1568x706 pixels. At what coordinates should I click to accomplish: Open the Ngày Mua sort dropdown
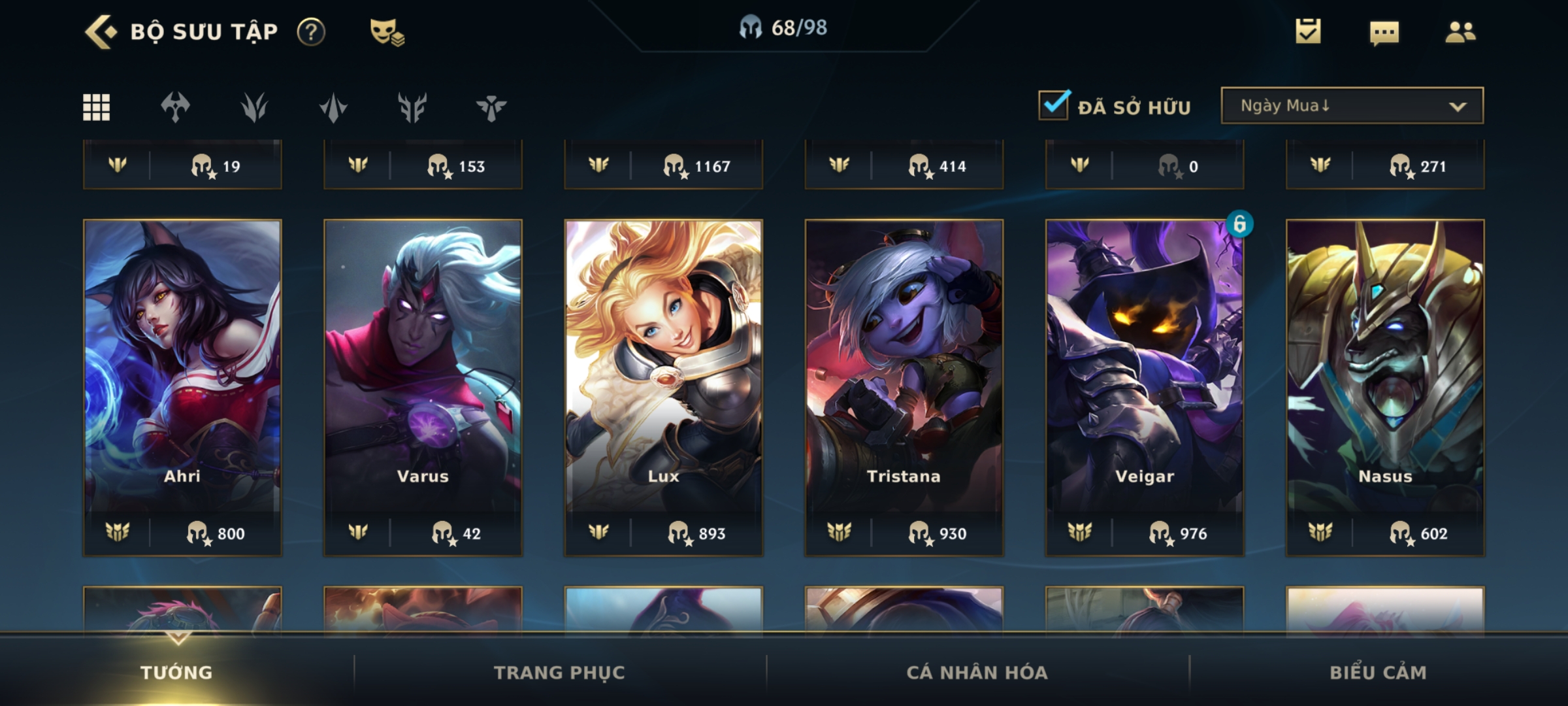(1352, 105)
